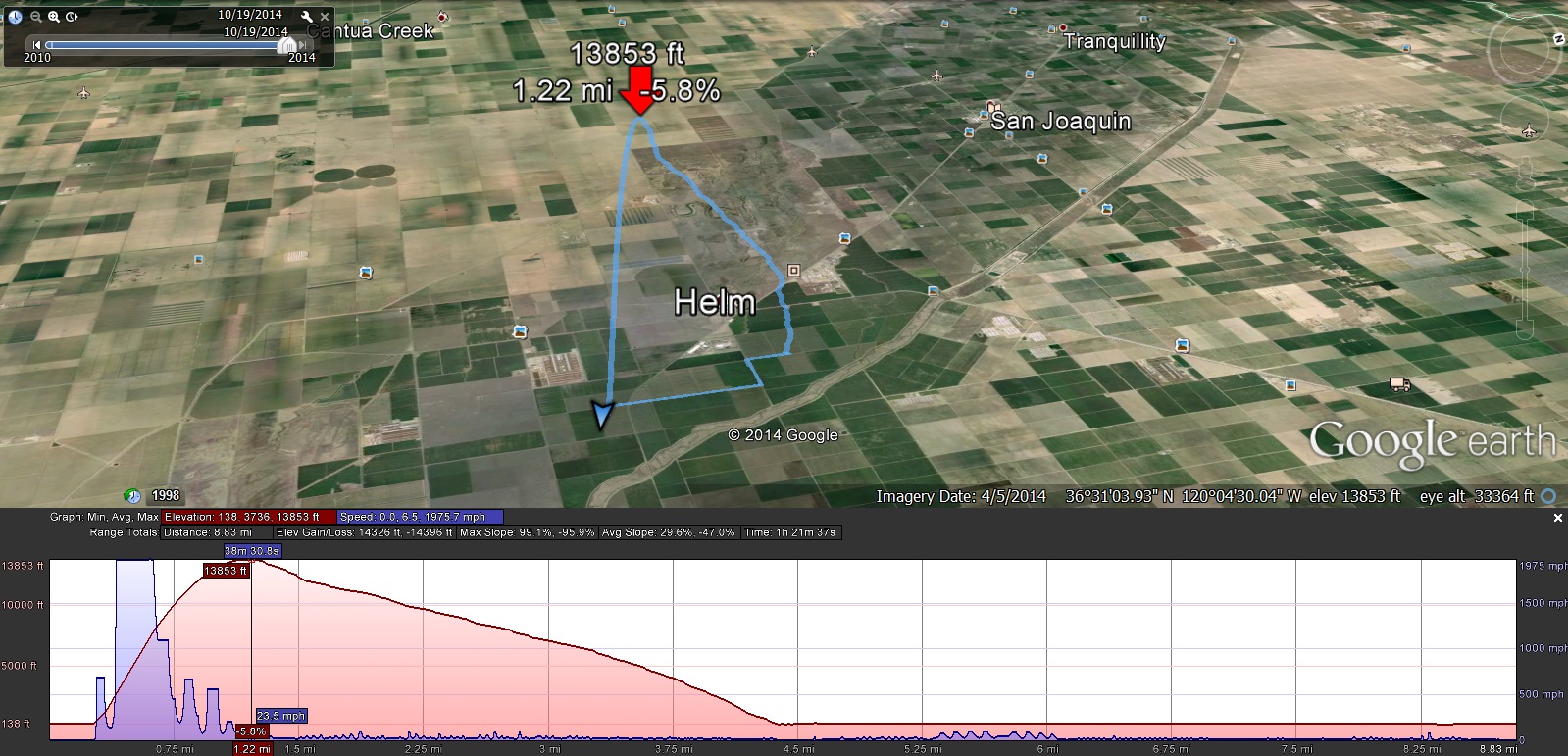This screenshot has width=1568, height=756.
Task: Click the 1998 historical imagery button
Action: pyautogui.click(x=157, y=496)
